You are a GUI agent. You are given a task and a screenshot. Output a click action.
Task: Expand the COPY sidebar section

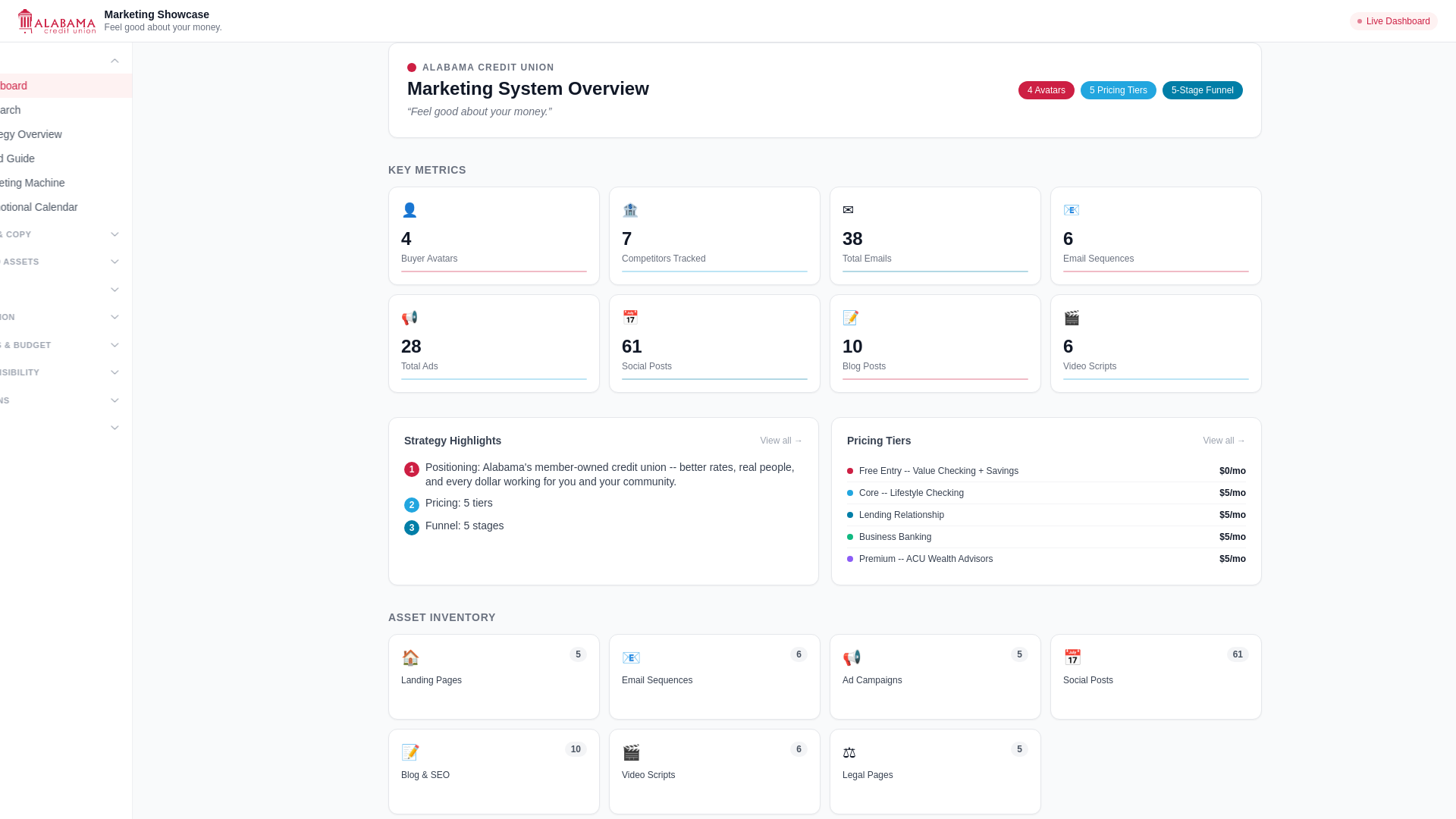[115, 234]
